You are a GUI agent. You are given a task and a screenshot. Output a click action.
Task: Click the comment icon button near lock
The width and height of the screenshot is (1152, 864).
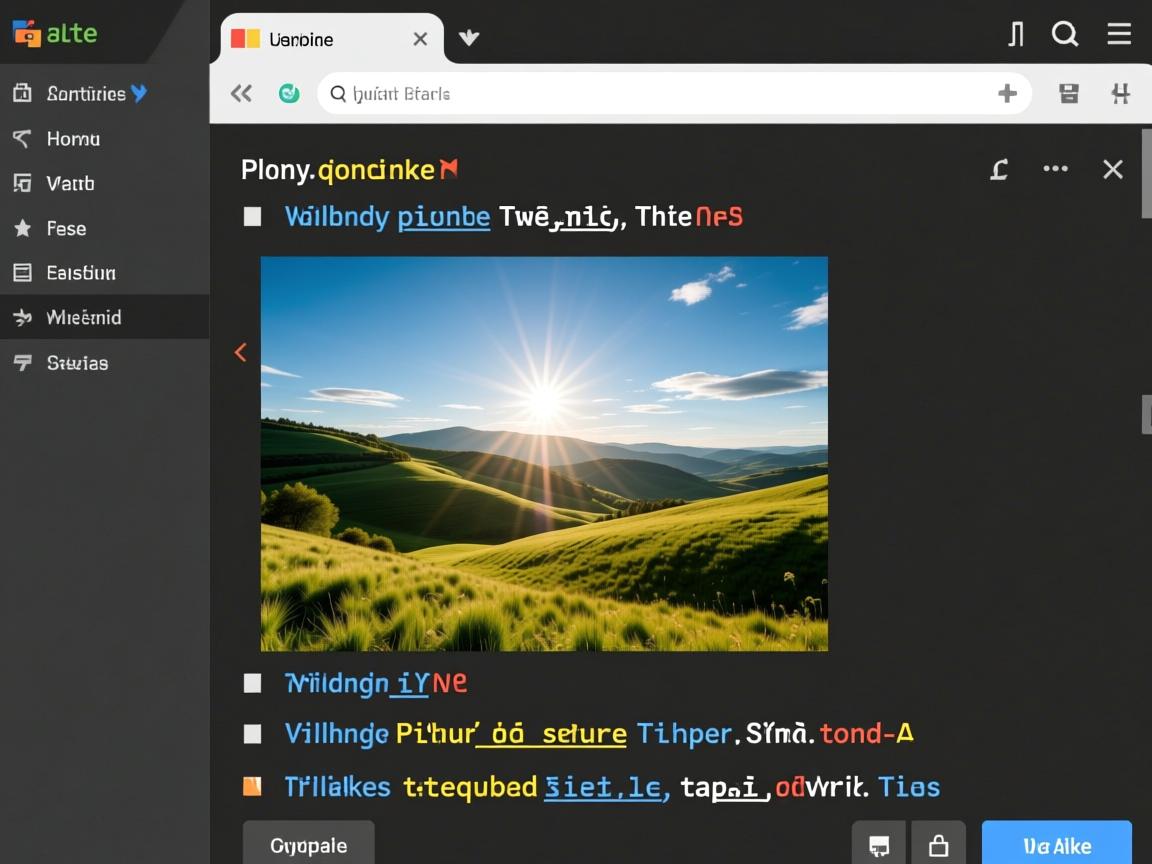[879, 846]
